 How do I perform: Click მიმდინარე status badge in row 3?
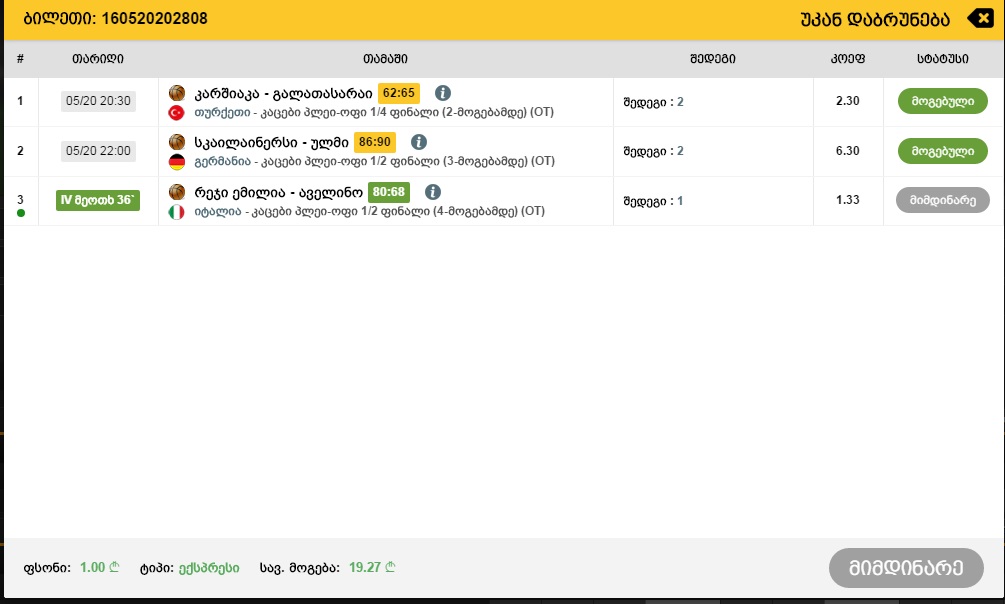(x=942, y=200)
